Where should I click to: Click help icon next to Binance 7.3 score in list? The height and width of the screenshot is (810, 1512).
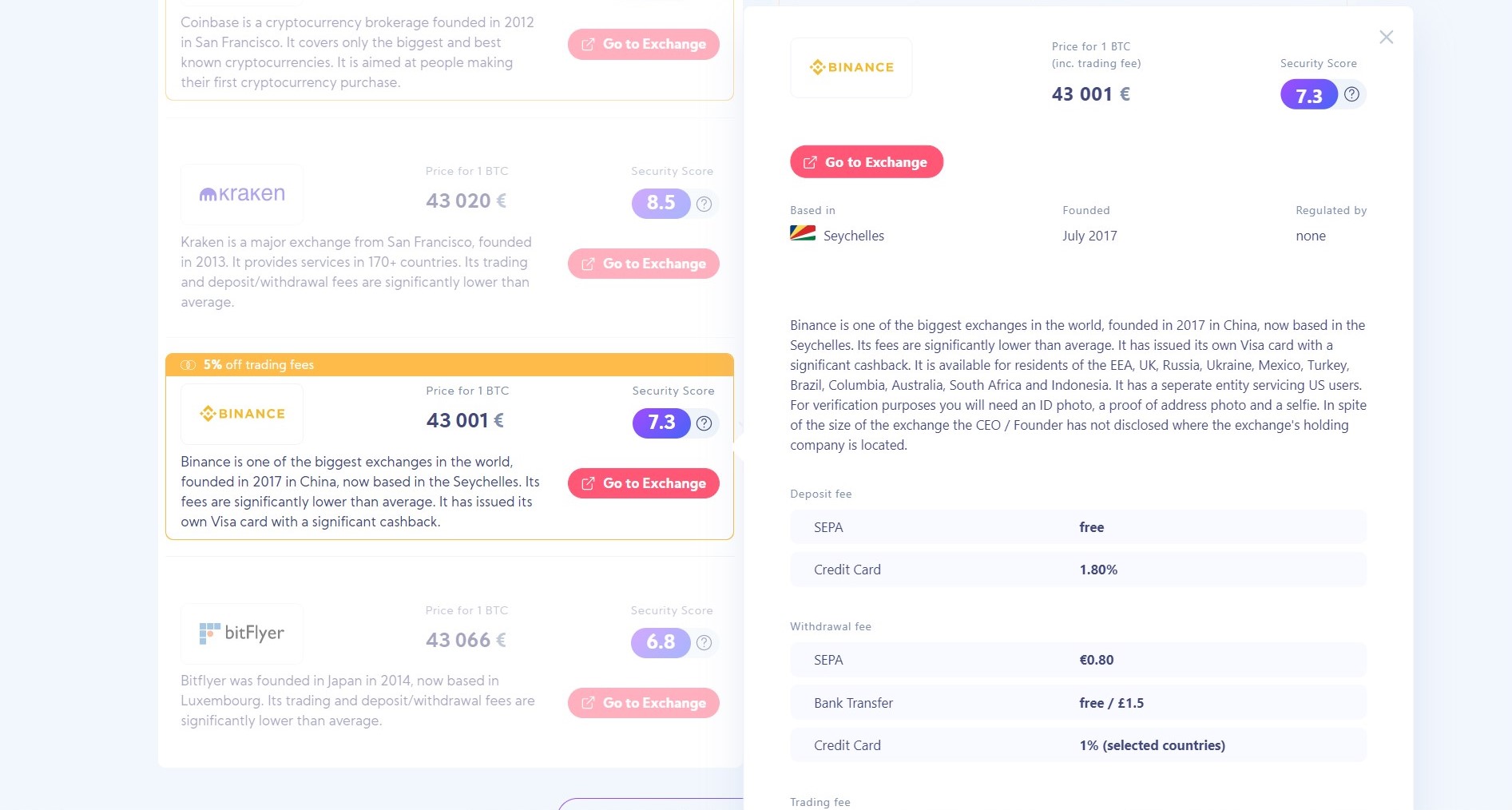point(704,423)
